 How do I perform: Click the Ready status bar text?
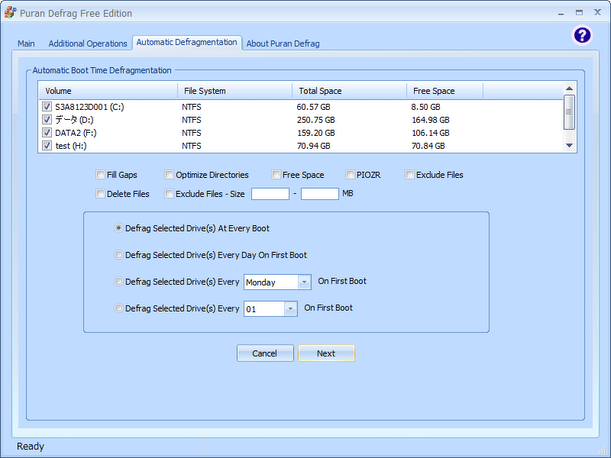[x=30, y=446]
